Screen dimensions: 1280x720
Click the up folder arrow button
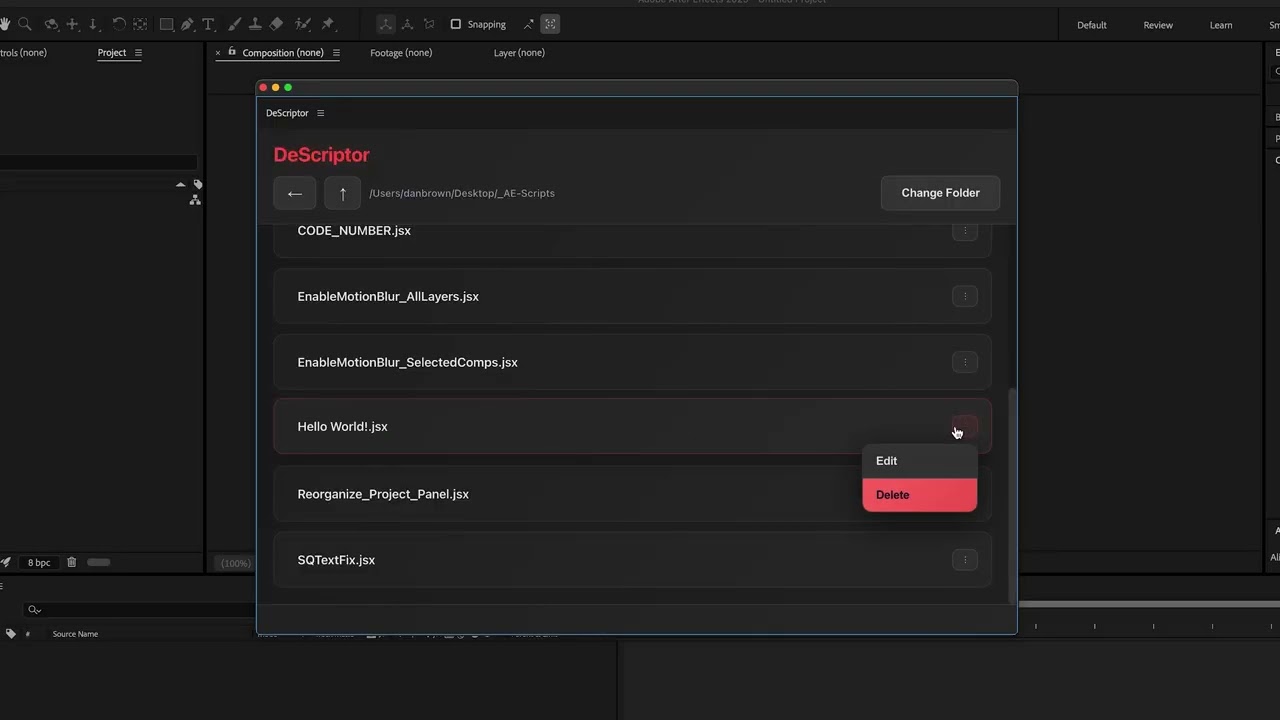coord(342,193)
